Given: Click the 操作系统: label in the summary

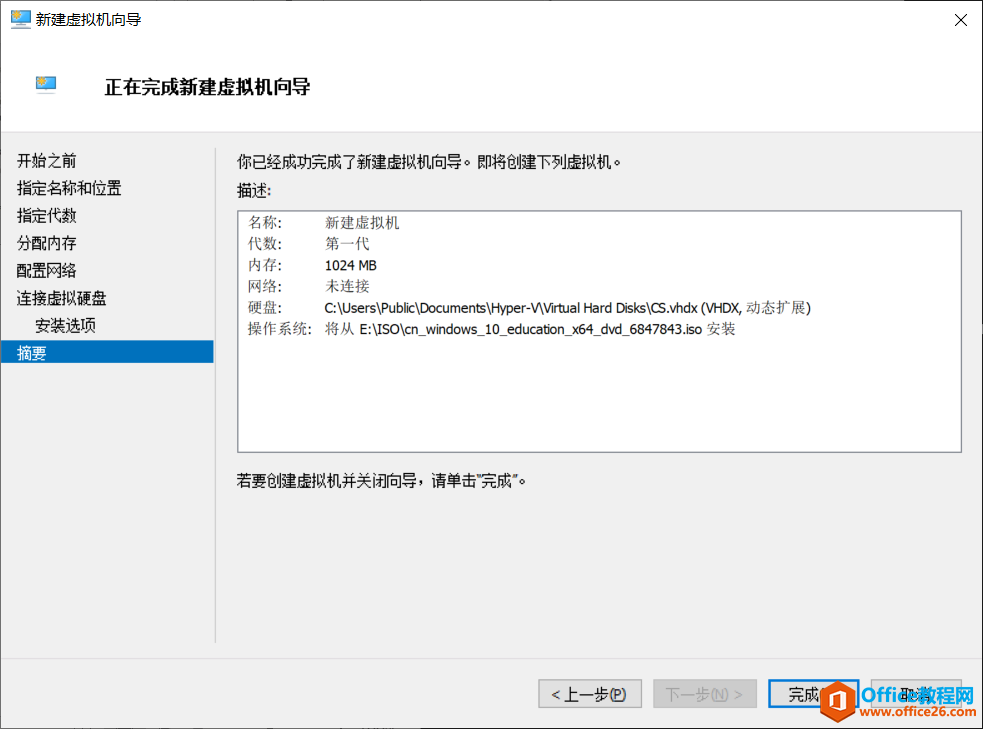Looking at the screenshot, I should point(280,329).
